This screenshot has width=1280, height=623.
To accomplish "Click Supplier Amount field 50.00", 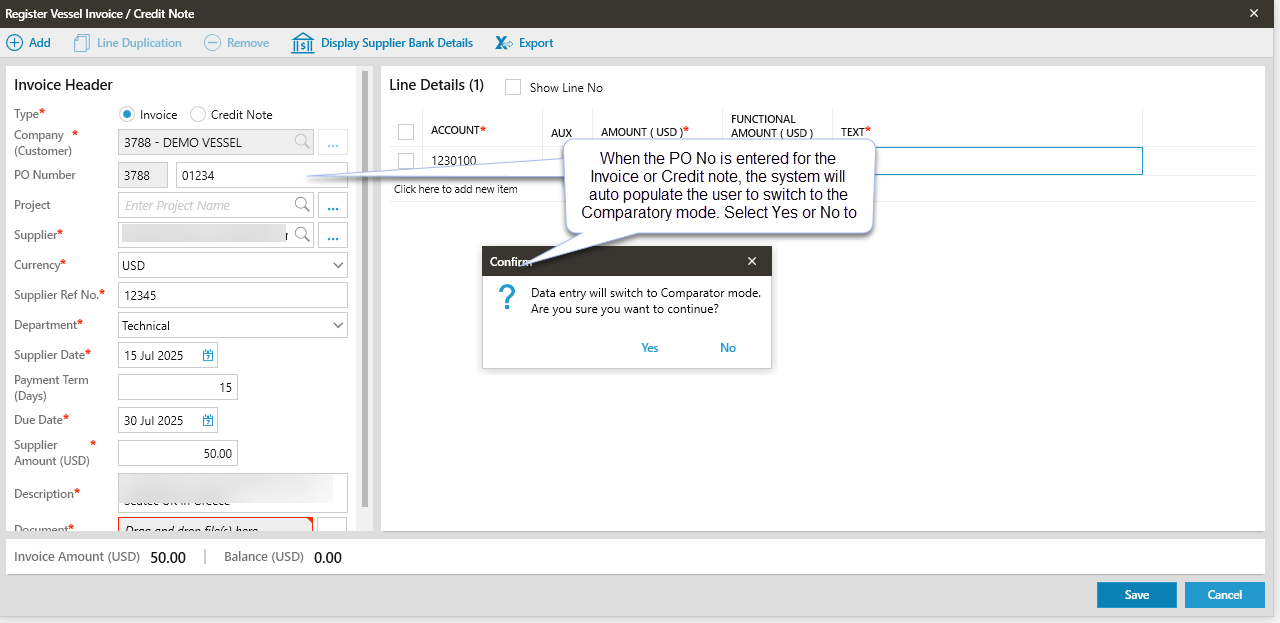I will click(178, 453).
